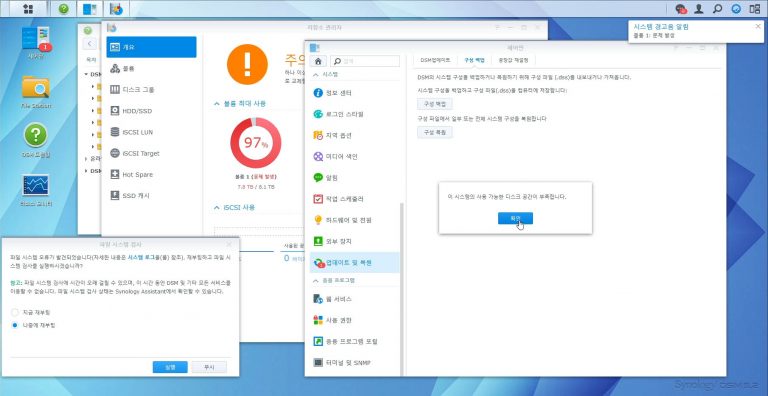This screenshot has width=768, height=396.
Task: Switch to the Configuration Backup (구성 백업) tab
Action: tap(474, 60)
